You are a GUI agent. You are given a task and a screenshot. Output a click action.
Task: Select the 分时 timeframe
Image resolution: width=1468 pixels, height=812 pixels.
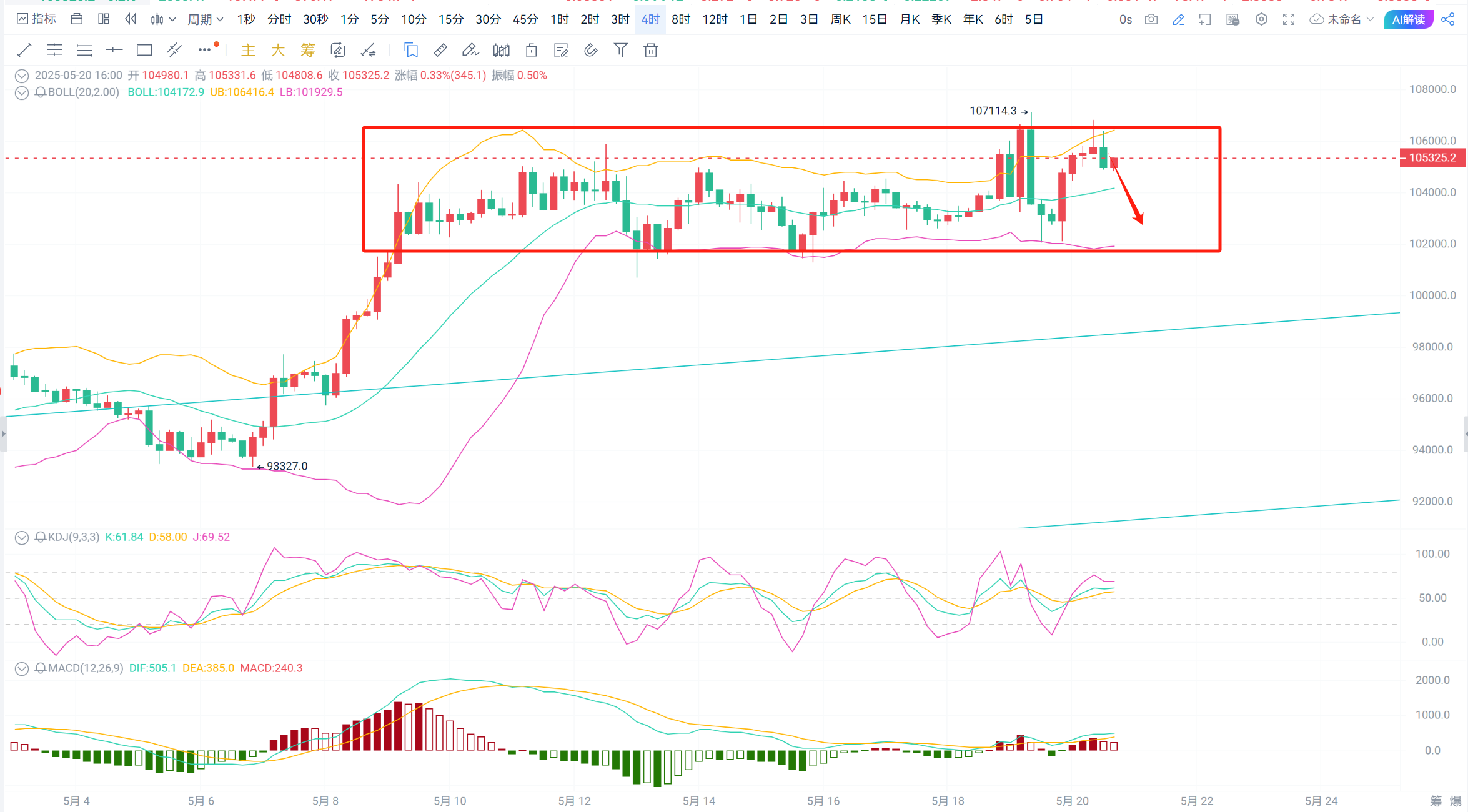coord(279,19)
